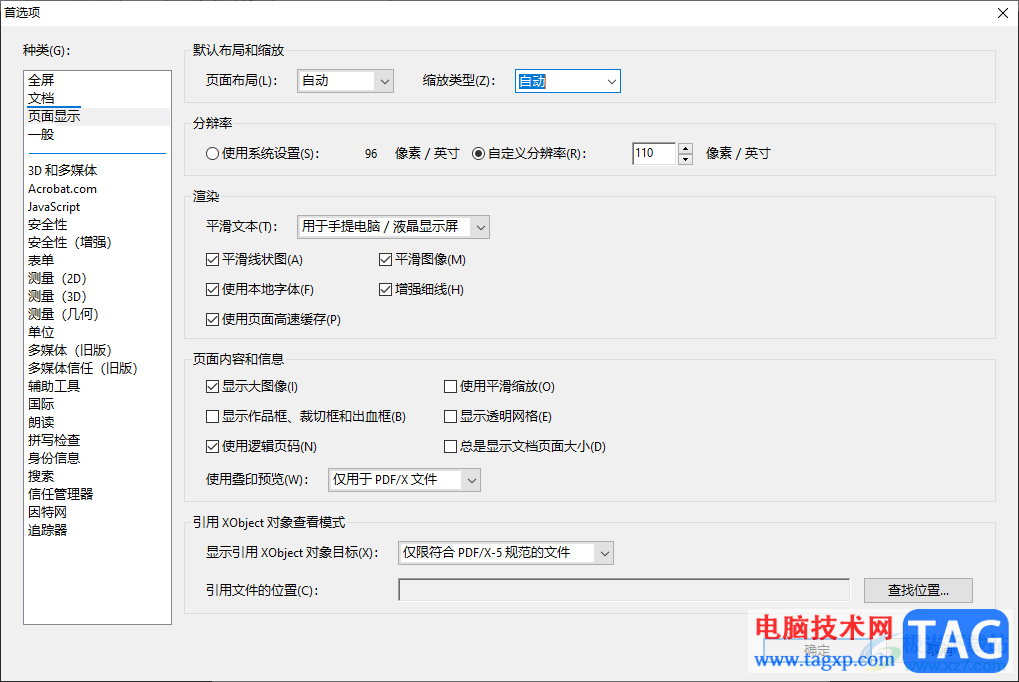Screen dimensions: 1019x682
Task: Open 辅助工具 category
Action: pyautogui.click(x=54, y=386)
